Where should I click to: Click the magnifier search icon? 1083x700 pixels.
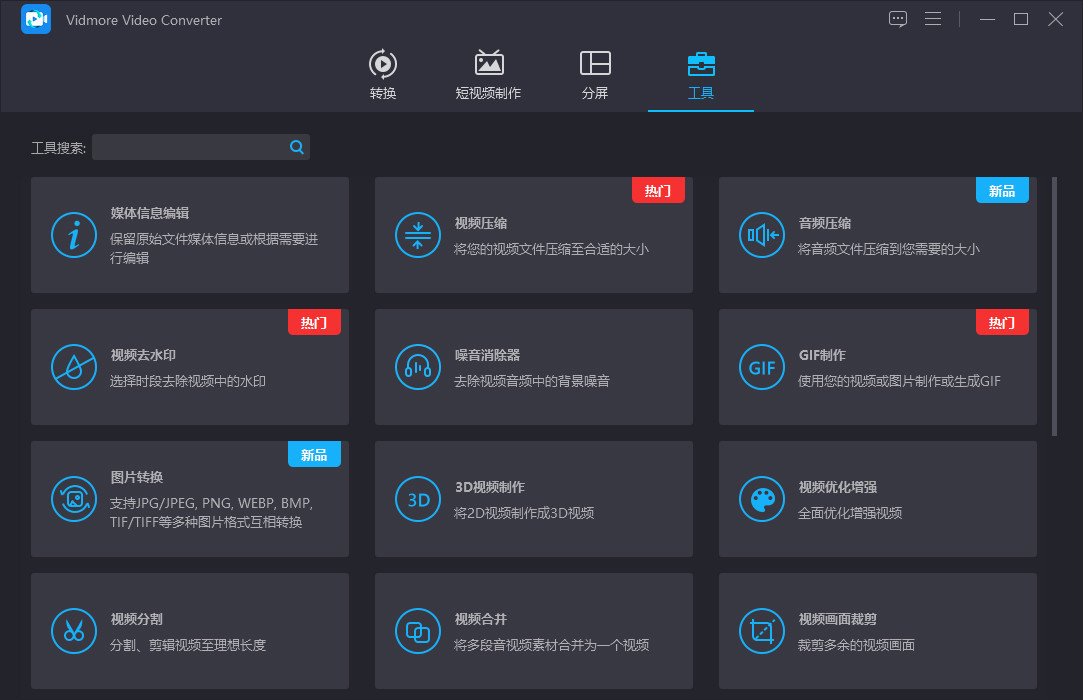coord(297,147)
